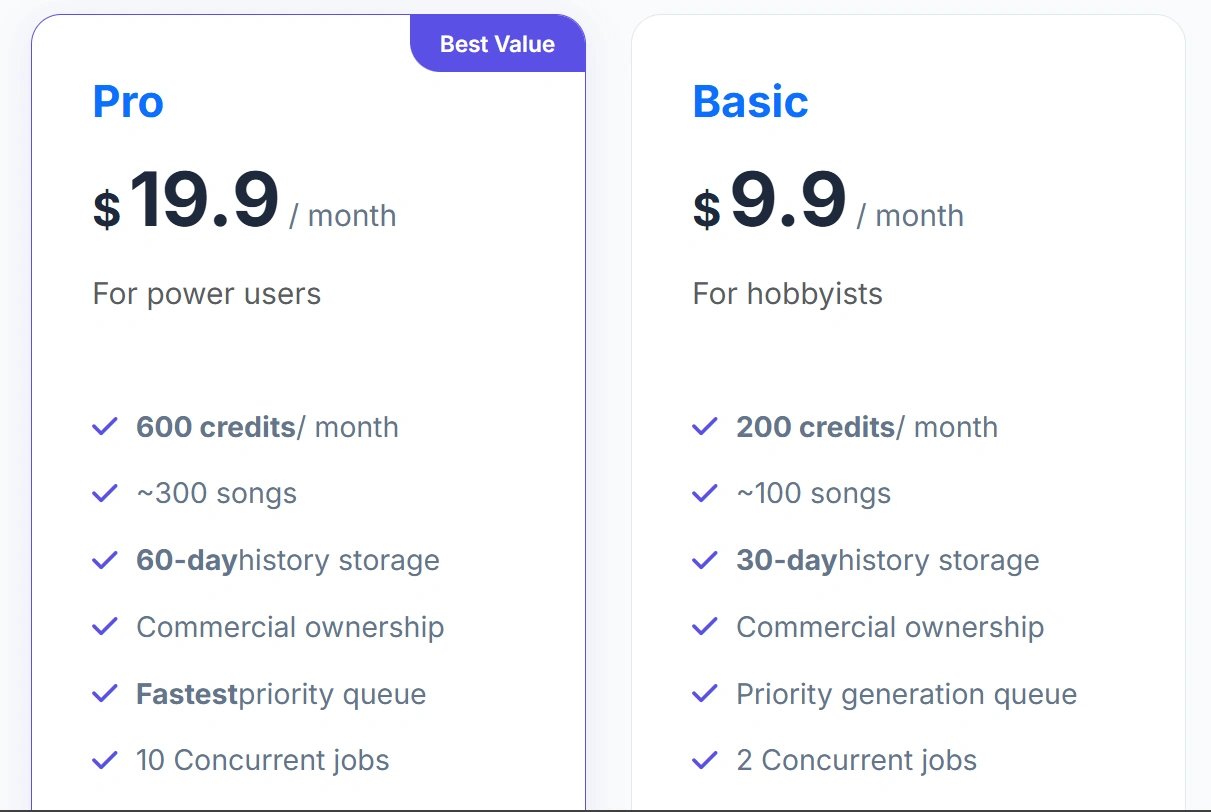Click checkmark icon beside Pro 600 credits
Viewport: 1211px width, 812px height.
tap(105, 427)
